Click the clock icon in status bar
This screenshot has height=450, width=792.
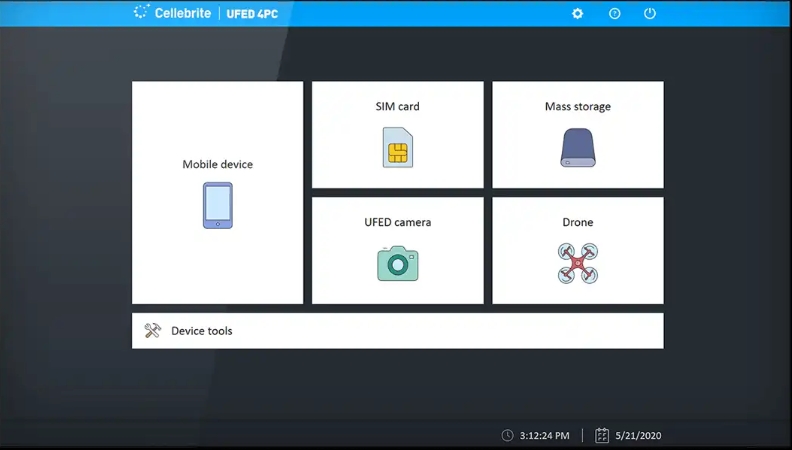pyautogui.click(x=507, y=435)
